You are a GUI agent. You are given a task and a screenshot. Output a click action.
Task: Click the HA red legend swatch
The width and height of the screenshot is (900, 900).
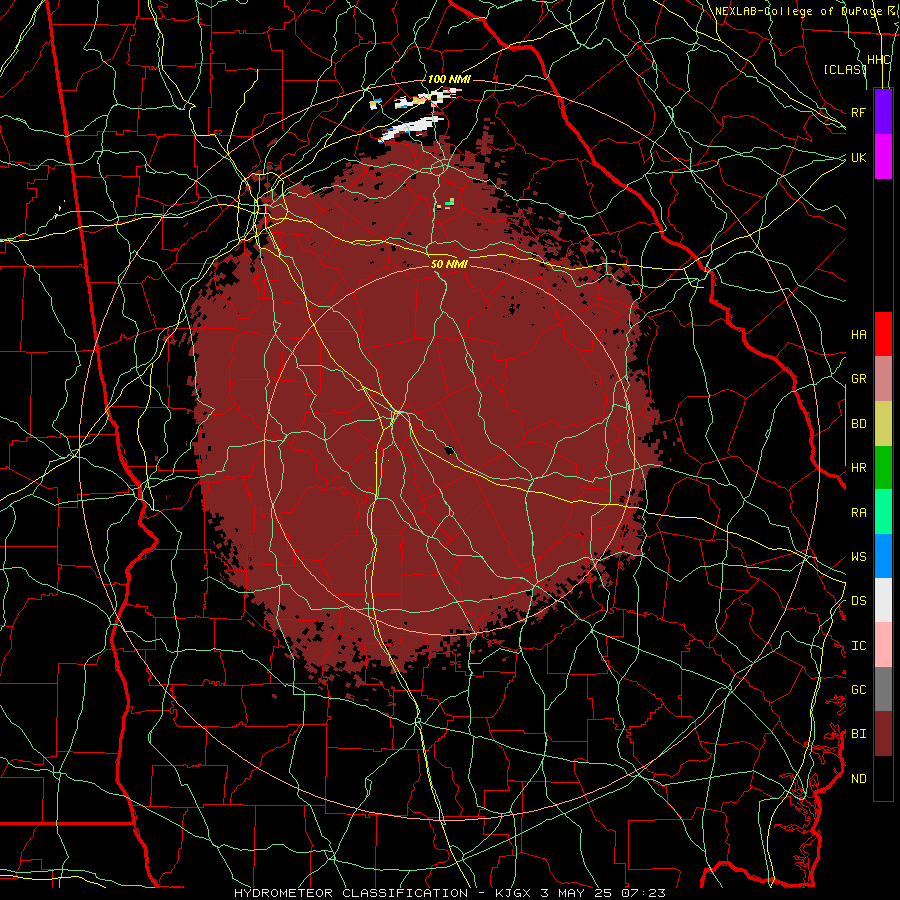[883, 334]
